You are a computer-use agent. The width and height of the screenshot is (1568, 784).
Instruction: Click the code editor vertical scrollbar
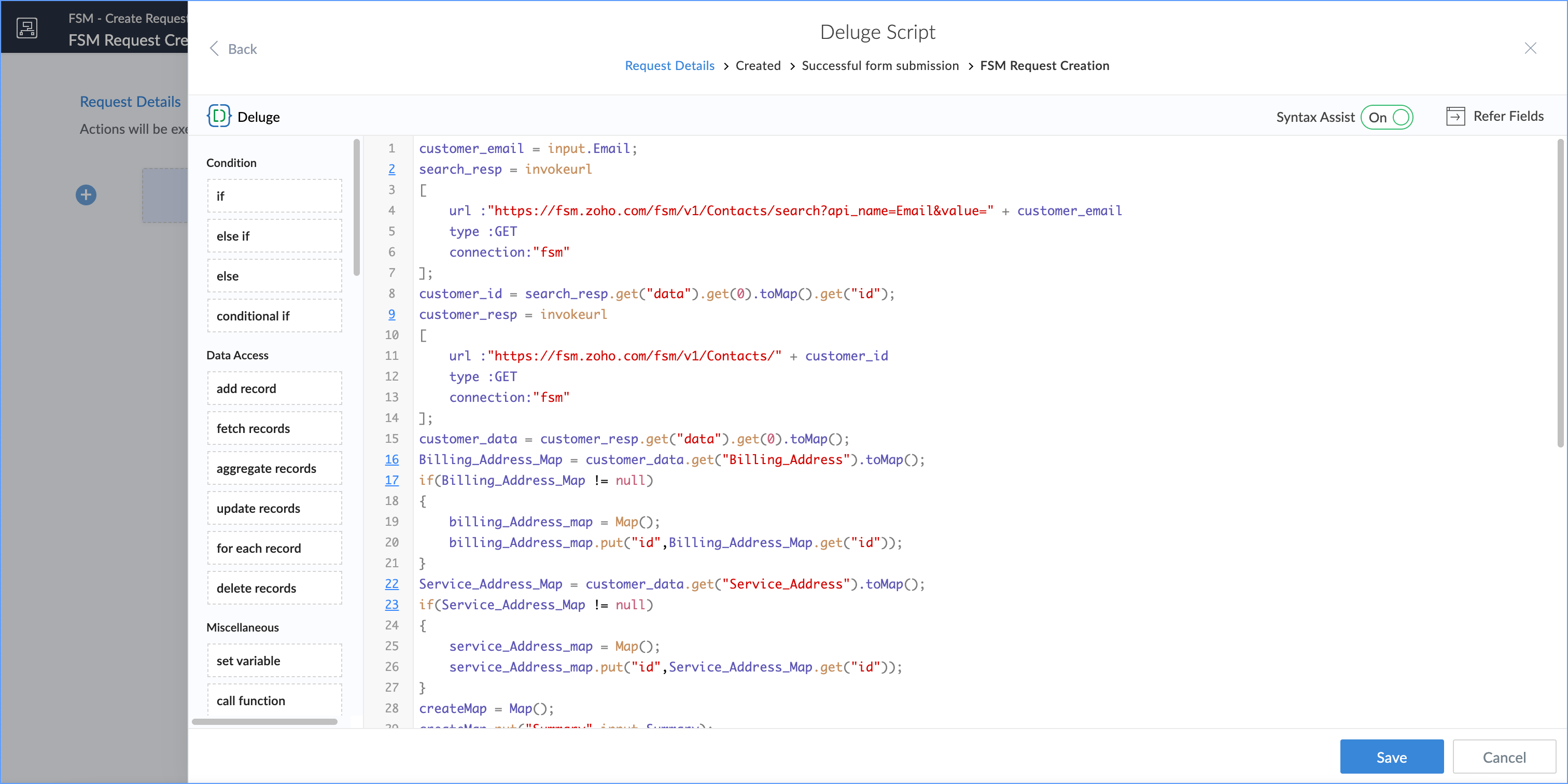[x=1560, y=292]
